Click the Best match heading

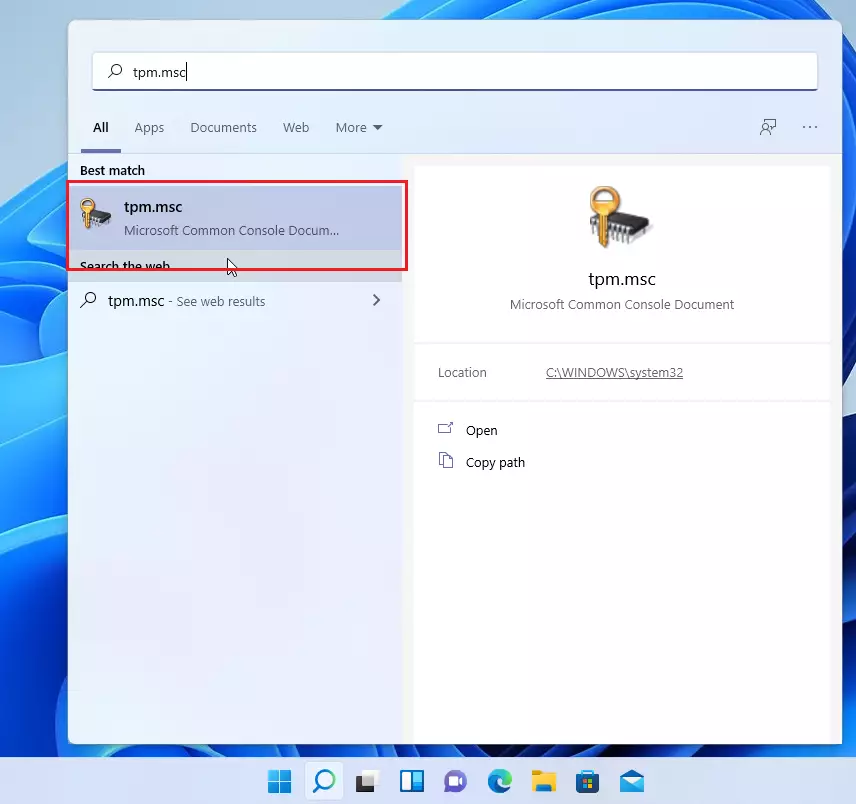click(x=112, y=170)
